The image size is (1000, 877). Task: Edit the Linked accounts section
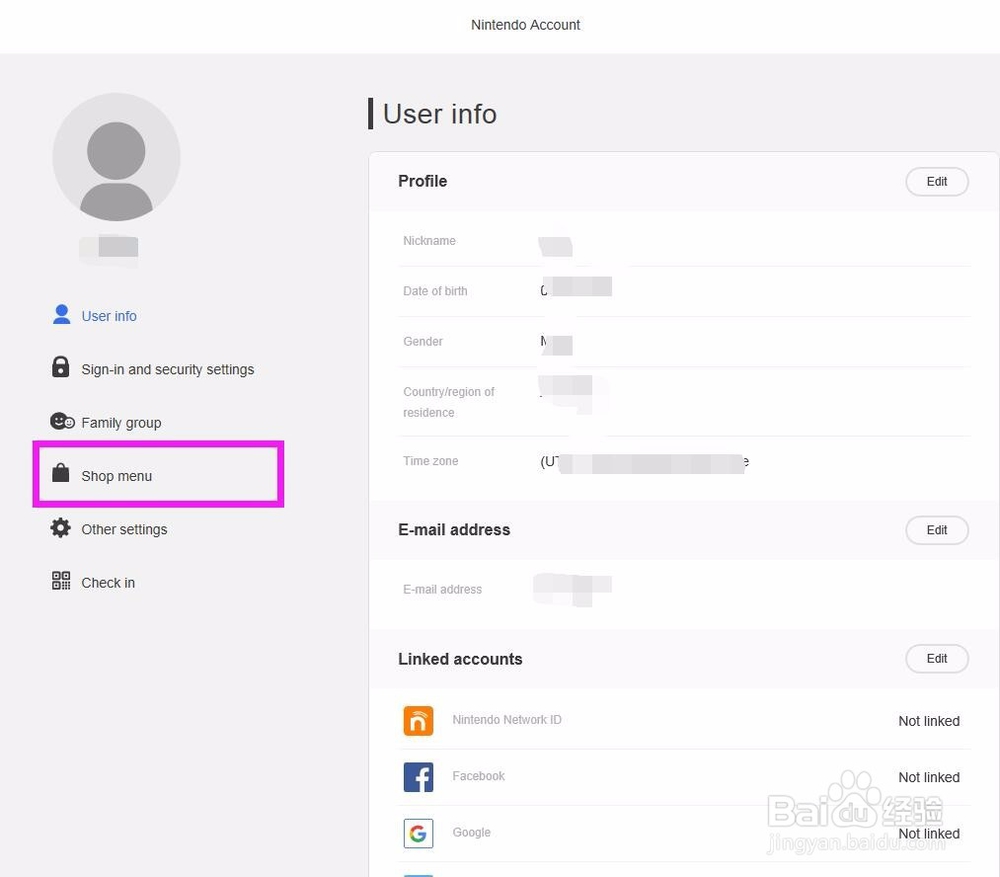937,659
